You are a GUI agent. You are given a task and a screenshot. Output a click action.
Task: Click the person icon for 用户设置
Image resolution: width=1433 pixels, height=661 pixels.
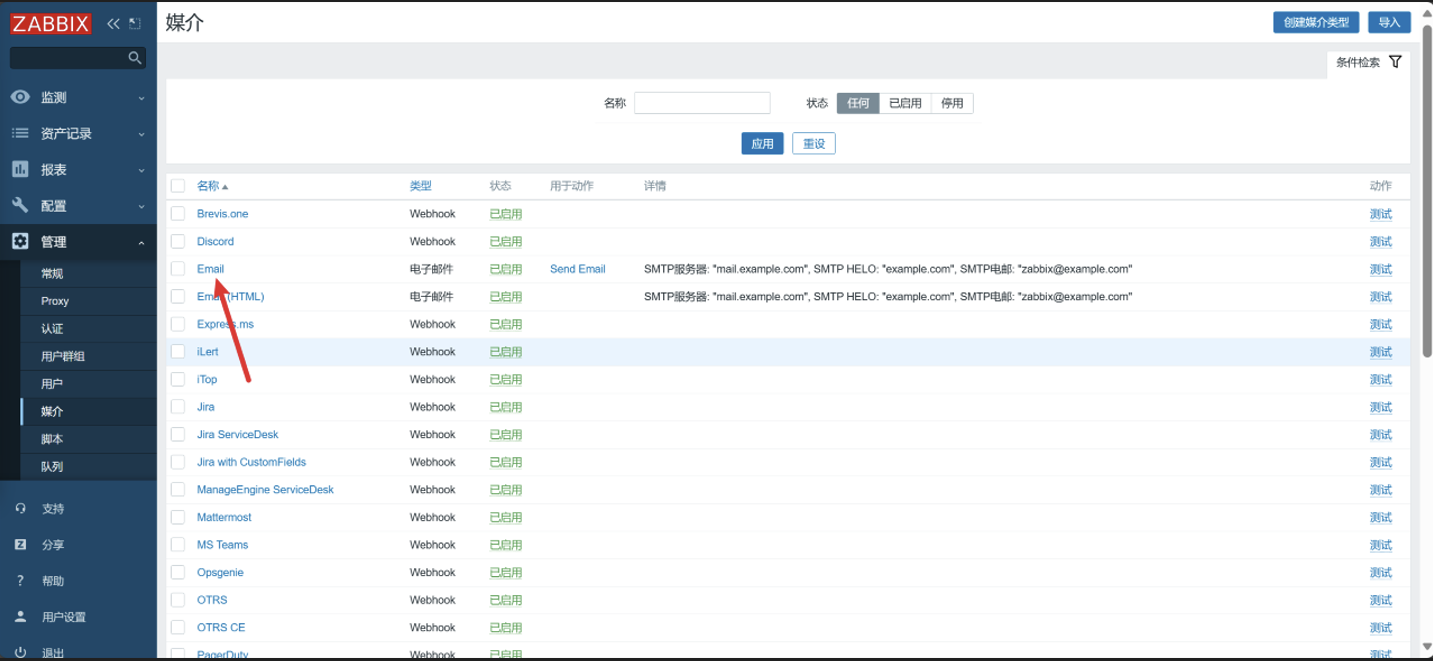point(20,617)
